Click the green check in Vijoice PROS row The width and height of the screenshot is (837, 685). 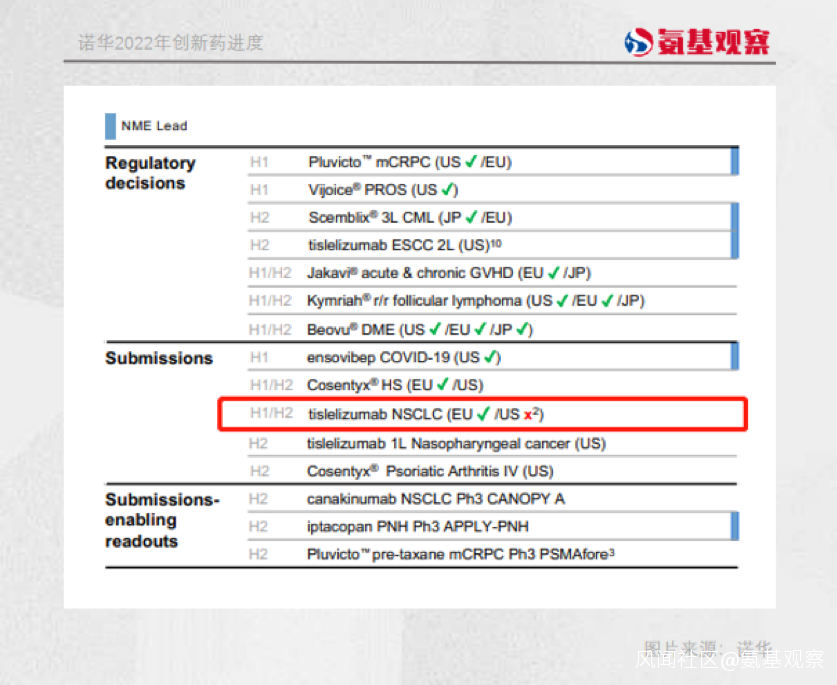click(x=448, y=189)
